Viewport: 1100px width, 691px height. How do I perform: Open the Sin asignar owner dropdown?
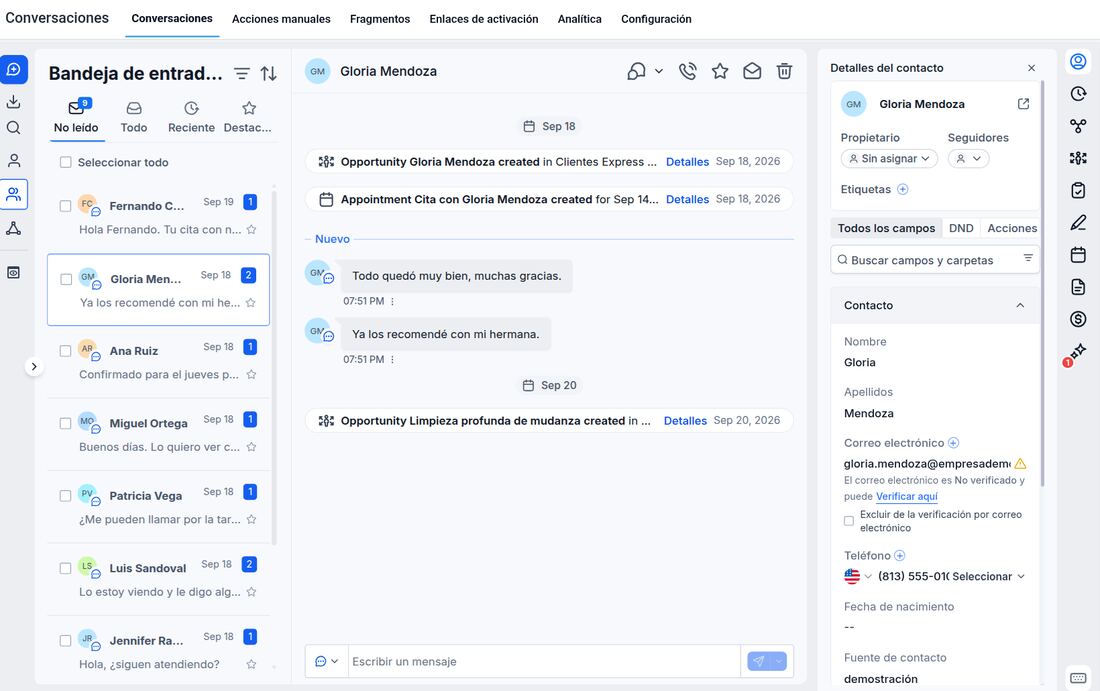[x=889, y=159]
